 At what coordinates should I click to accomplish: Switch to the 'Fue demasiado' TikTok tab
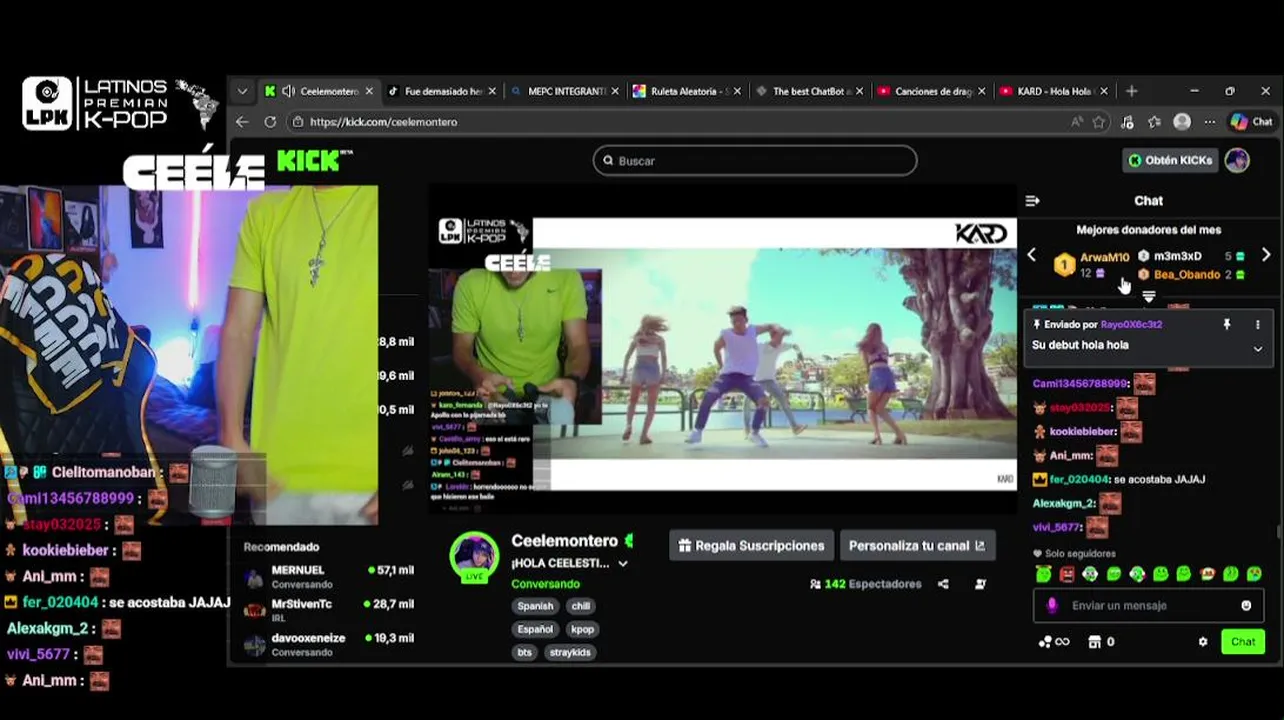tap(441, 91)
